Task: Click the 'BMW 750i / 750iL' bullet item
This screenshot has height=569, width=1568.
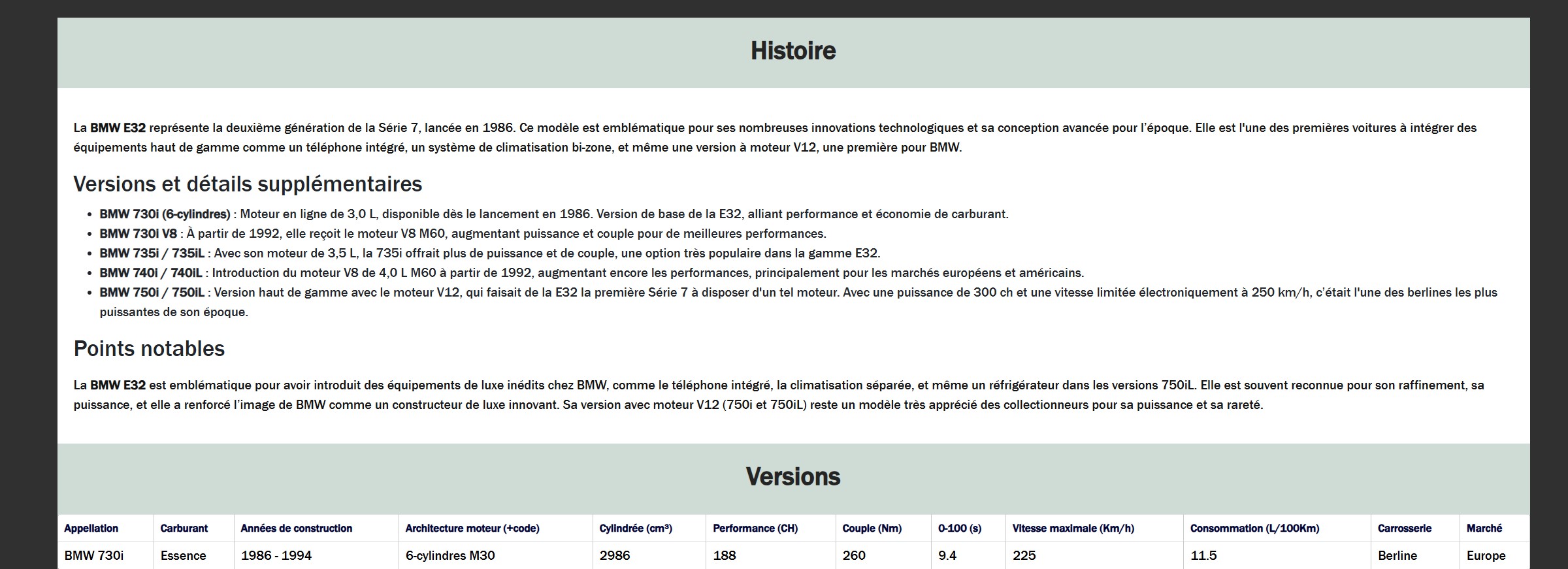Action: 152,293
